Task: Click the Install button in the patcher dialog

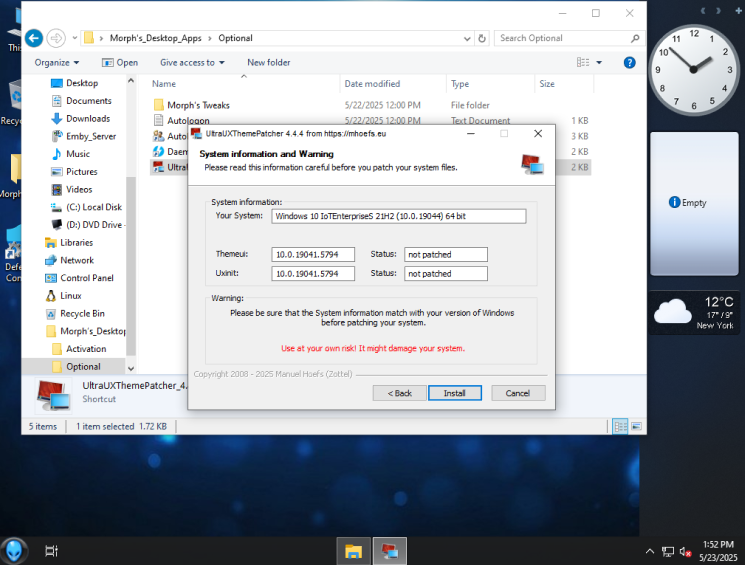Action: [455, 393]
